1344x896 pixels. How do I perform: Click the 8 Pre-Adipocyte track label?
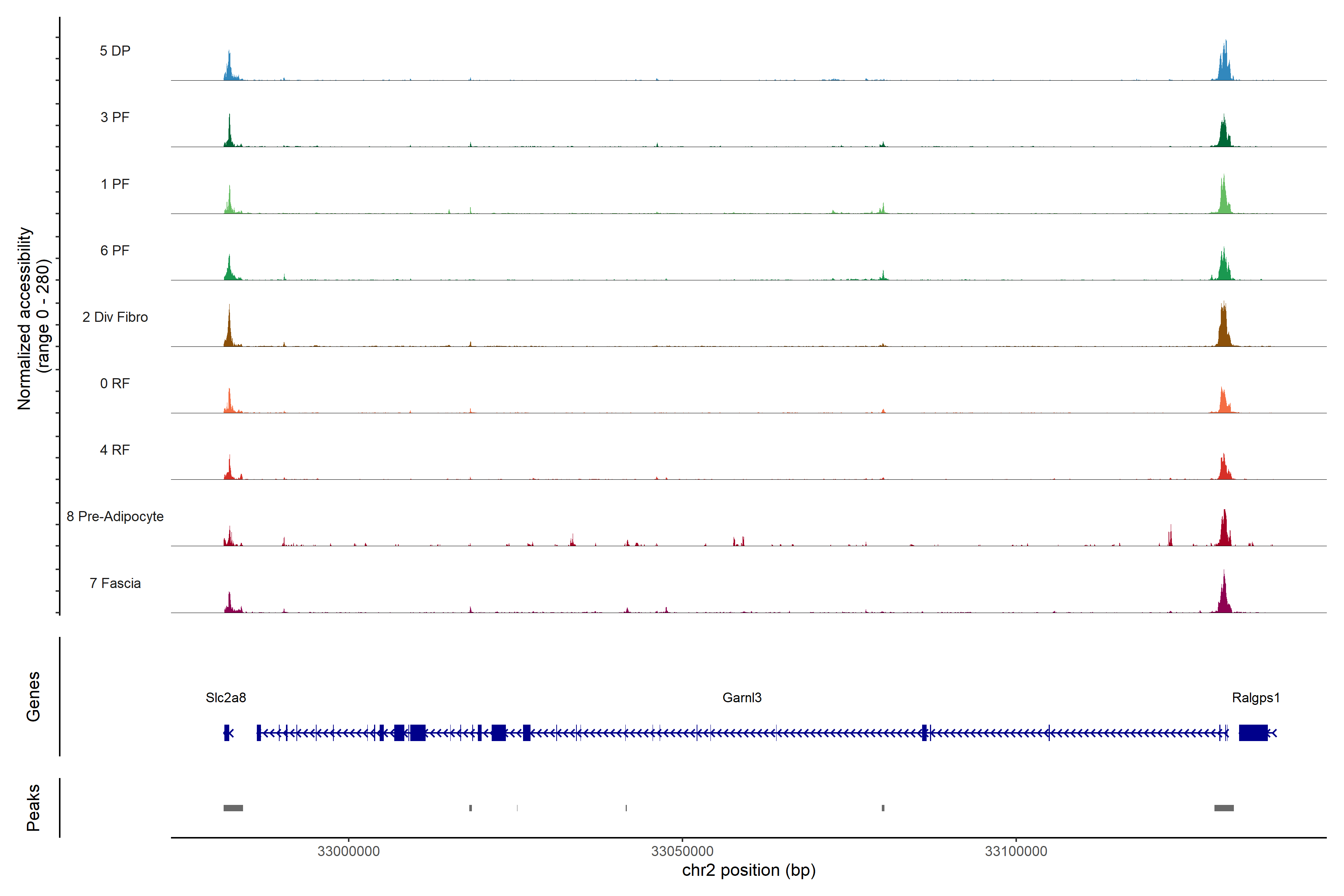pos(115,517)
